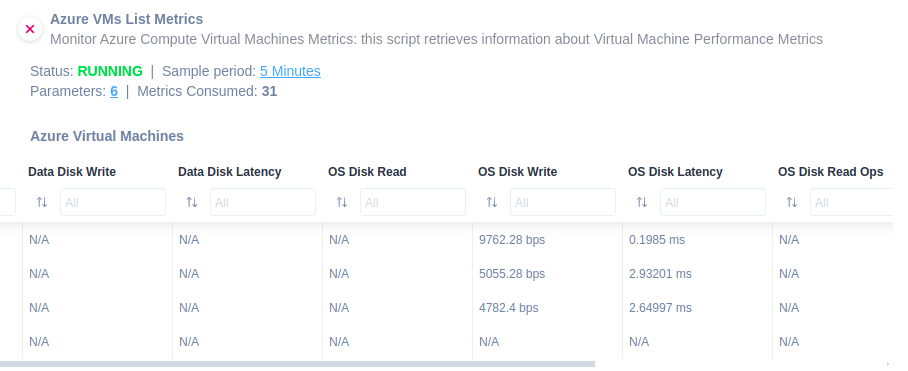The image size is (908, 371).
Task: Select the 9762.28 bps cell
Action: click(x=512, y=240)
